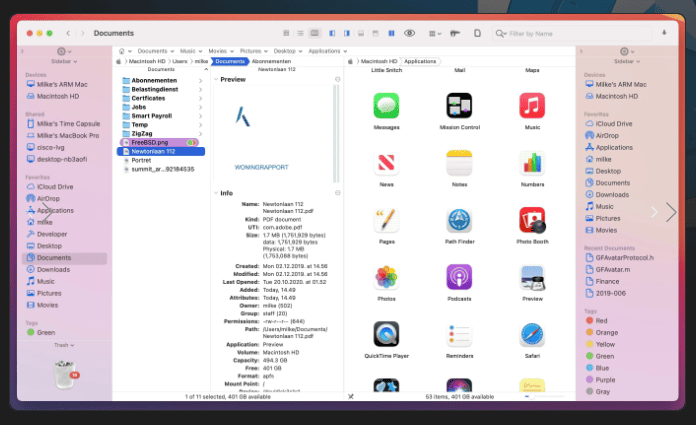This screenshot has height=425, width=696.
Task: Open the right sidebar gear menu
Action: (x=627, y=52)
